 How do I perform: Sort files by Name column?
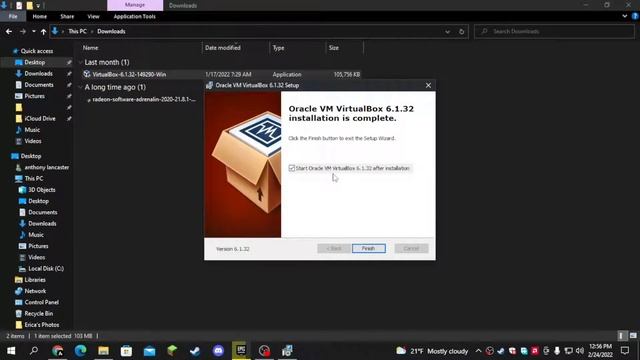point(91,48)
